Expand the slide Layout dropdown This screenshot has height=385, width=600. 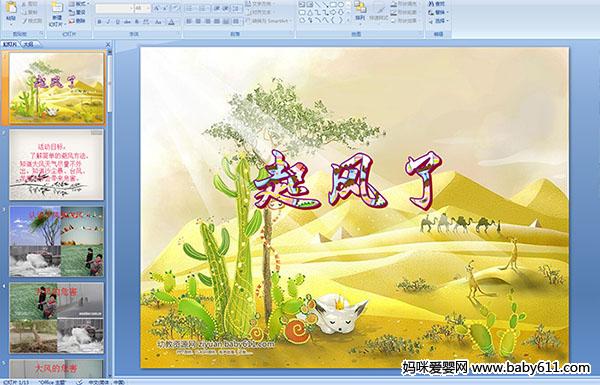78,4
